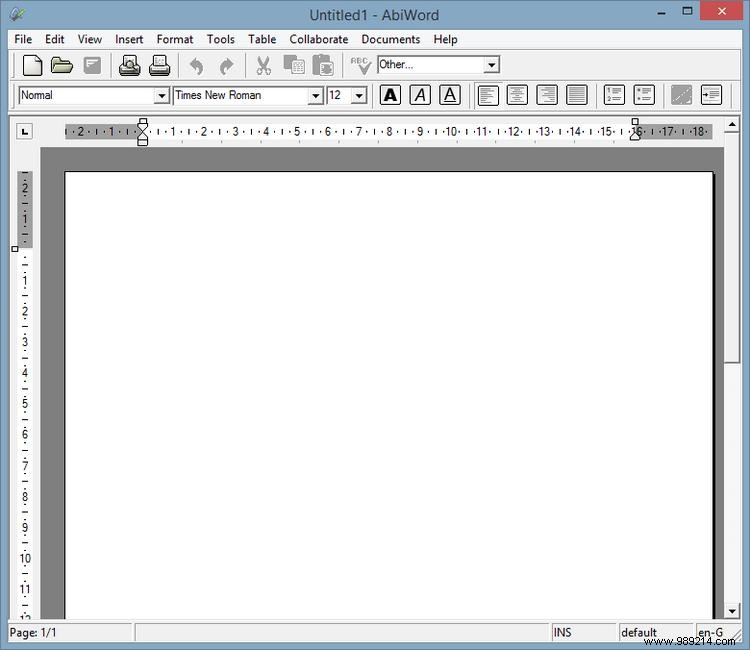Minimize the AbiWord window
The height and width of the screenshot is (650, 750).
[x=662, y=12]
